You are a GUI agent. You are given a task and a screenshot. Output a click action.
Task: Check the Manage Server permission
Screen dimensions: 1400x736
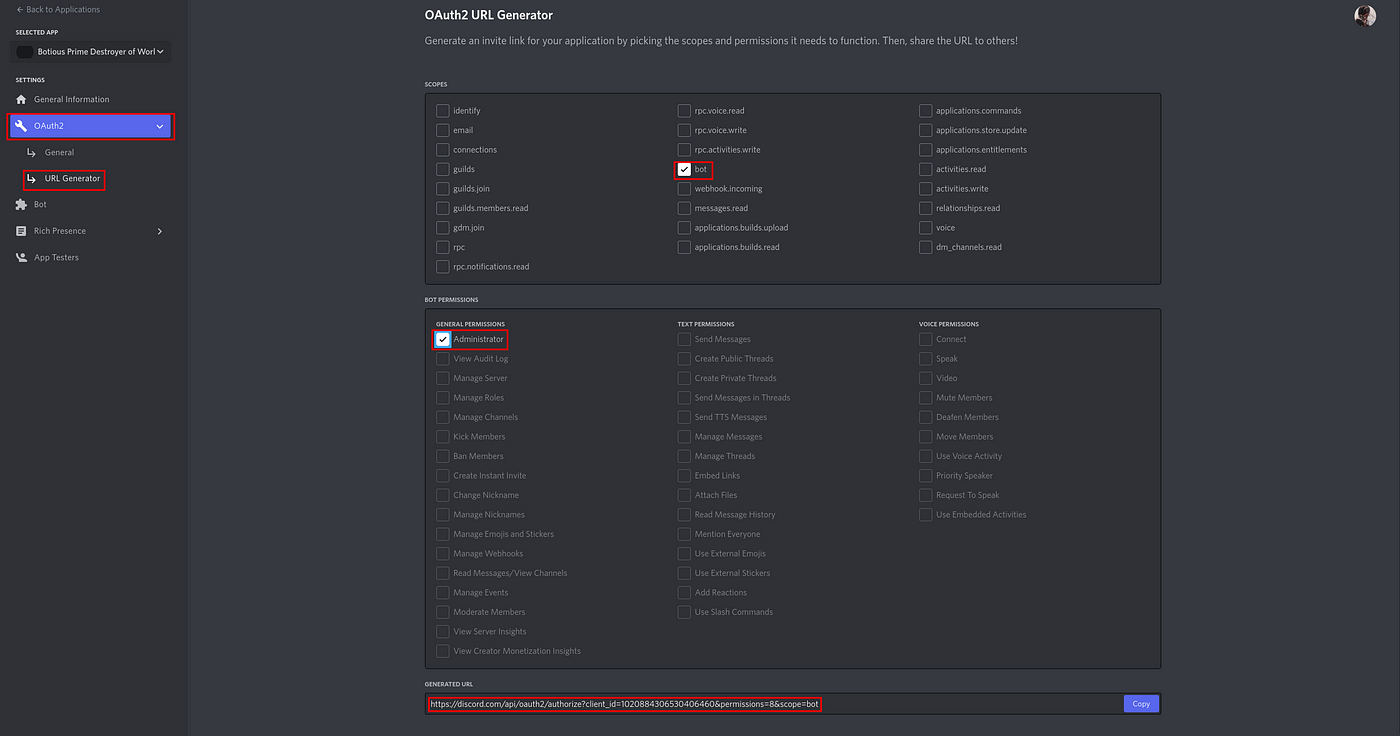442,378
